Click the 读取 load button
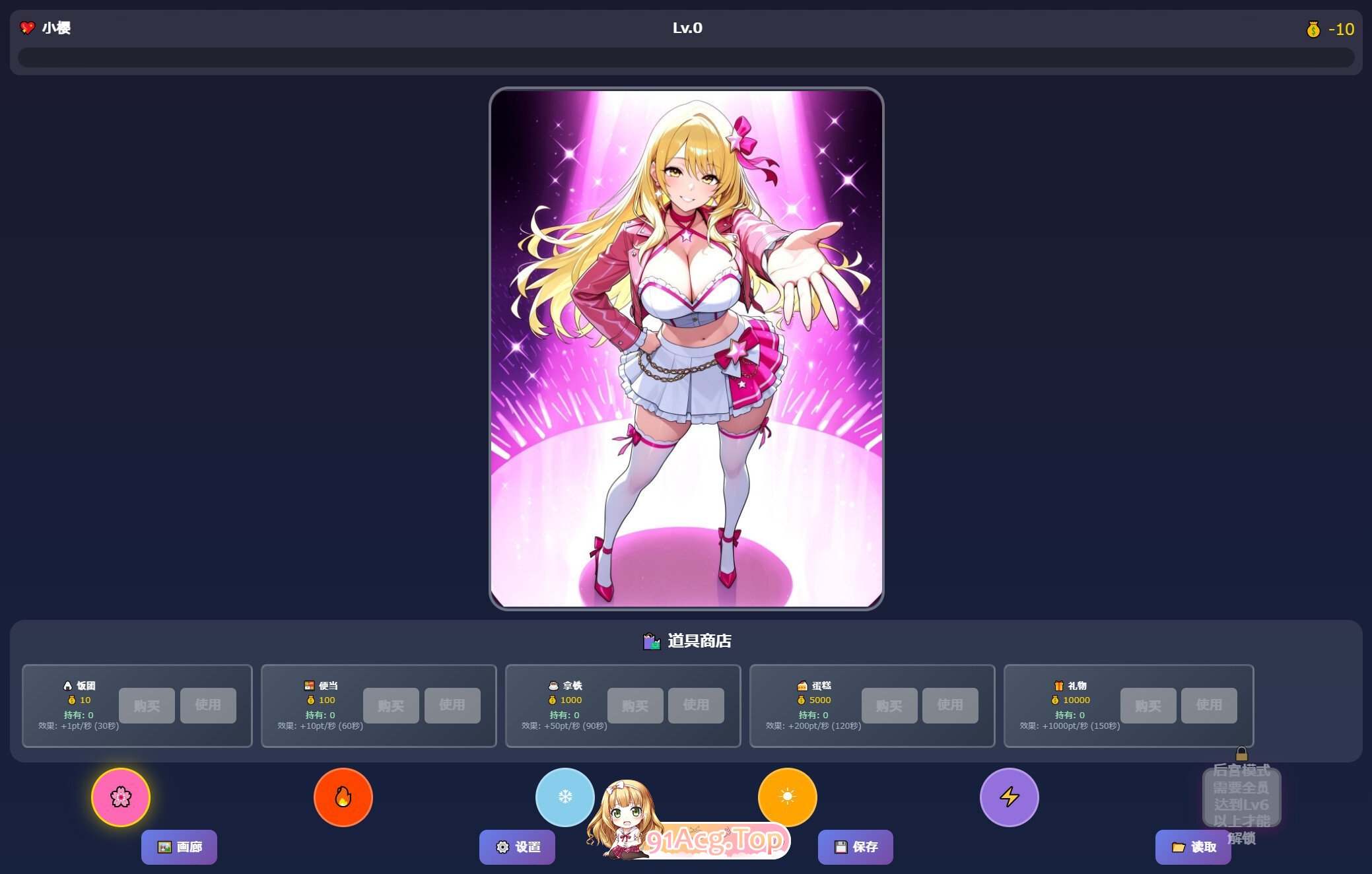The width and height of the screenshot is (1372, 874). [x=1193, y=847]
